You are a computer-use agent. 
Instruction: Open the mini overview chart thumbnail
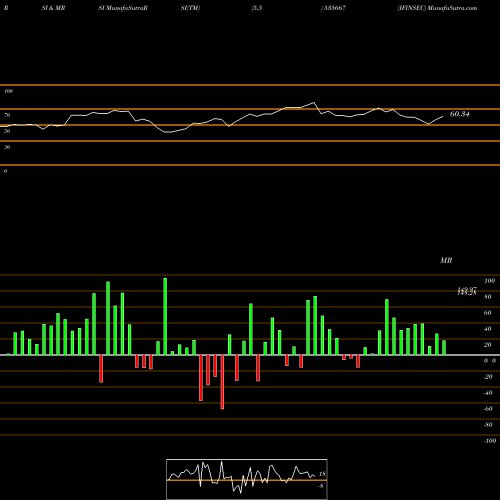[x=247, y=479]
